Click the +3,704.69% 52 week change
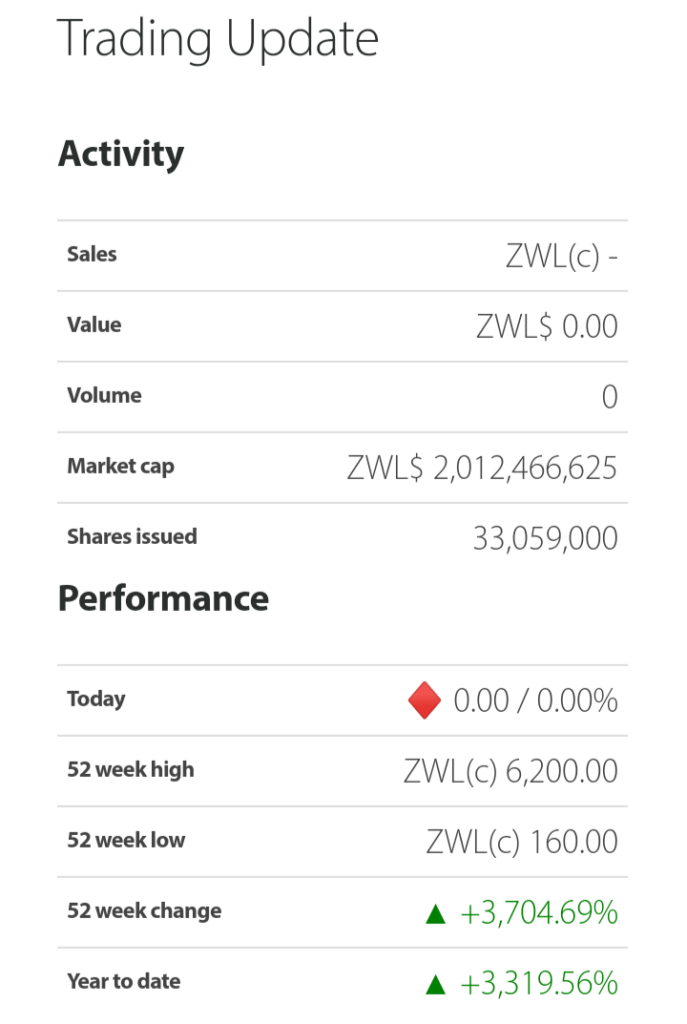Screen dimensions: 687x1024 539,913
